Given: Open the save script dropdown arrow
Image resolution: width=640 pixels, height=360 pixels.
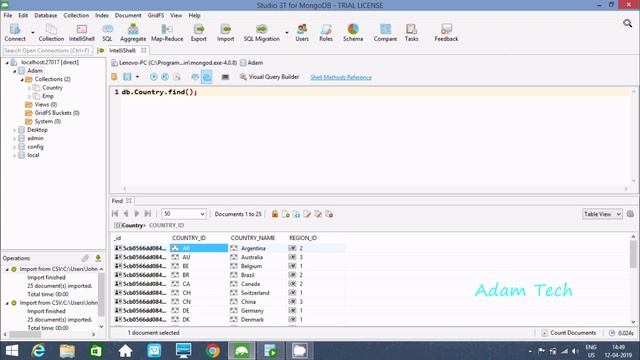Looking at the screenshot, I should coord(137,77).
